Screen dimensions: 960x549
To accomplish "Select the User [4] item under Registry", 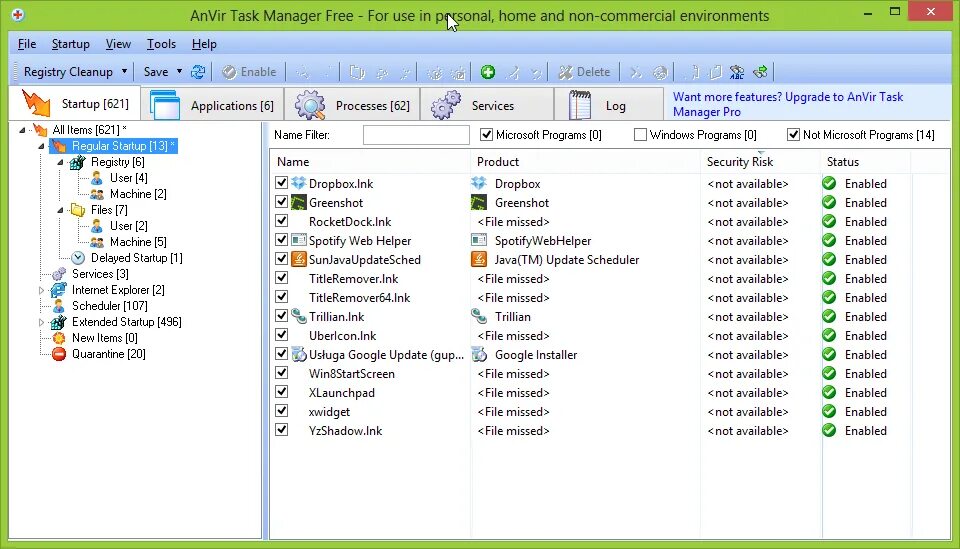I will point(129,178).
